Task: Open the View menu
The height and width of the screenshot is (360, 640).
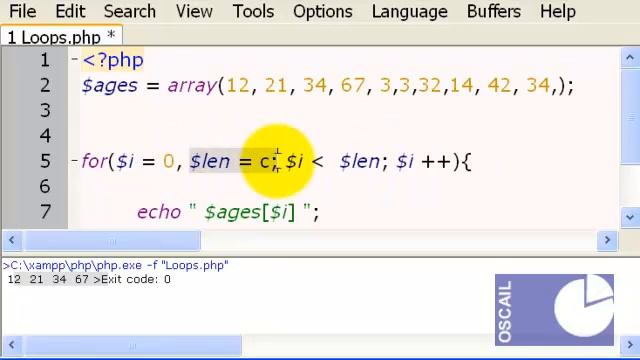Action: [194, 11]
